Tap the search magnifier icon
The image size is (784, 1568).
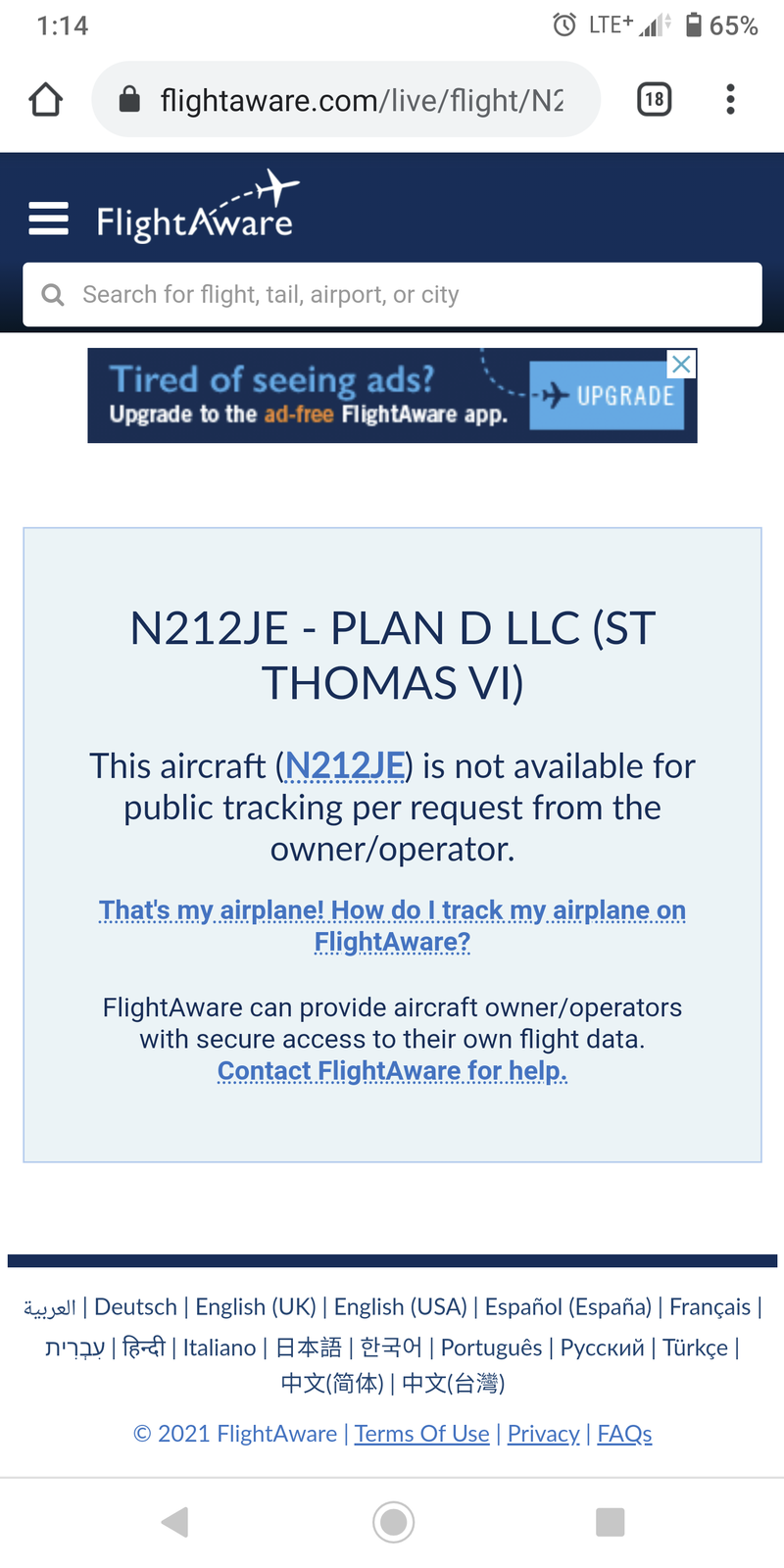(53, 295)
